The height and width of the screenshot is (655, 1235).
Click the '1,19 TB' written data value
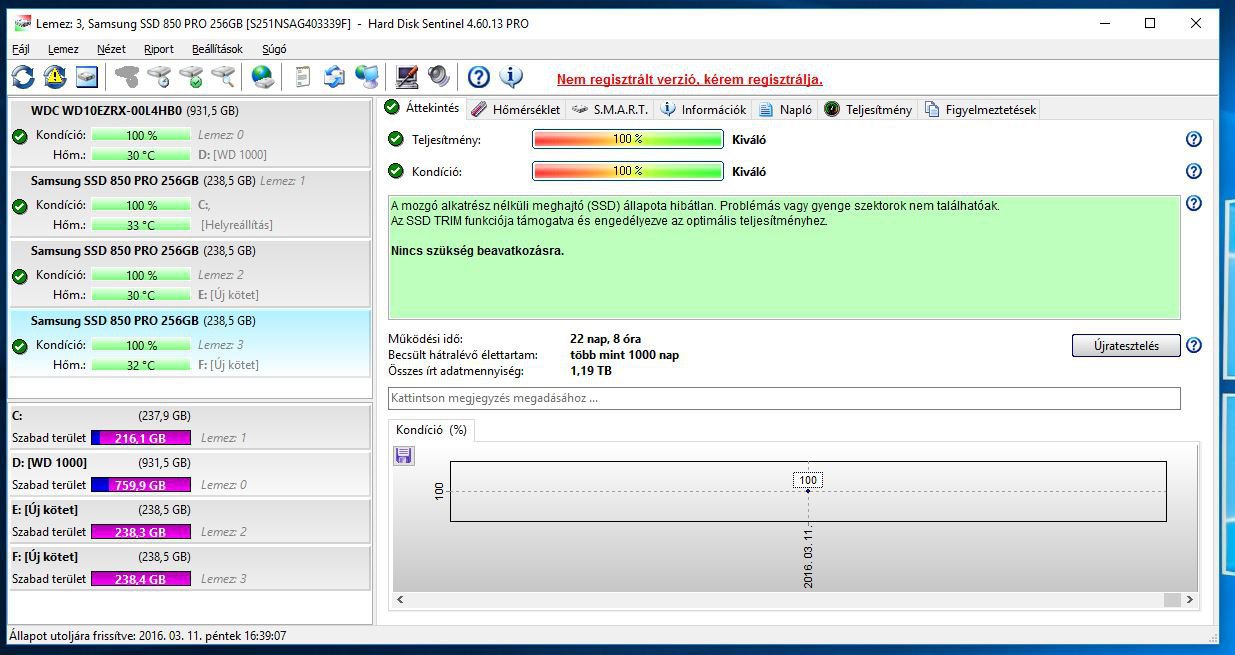[x=591, y=371]
